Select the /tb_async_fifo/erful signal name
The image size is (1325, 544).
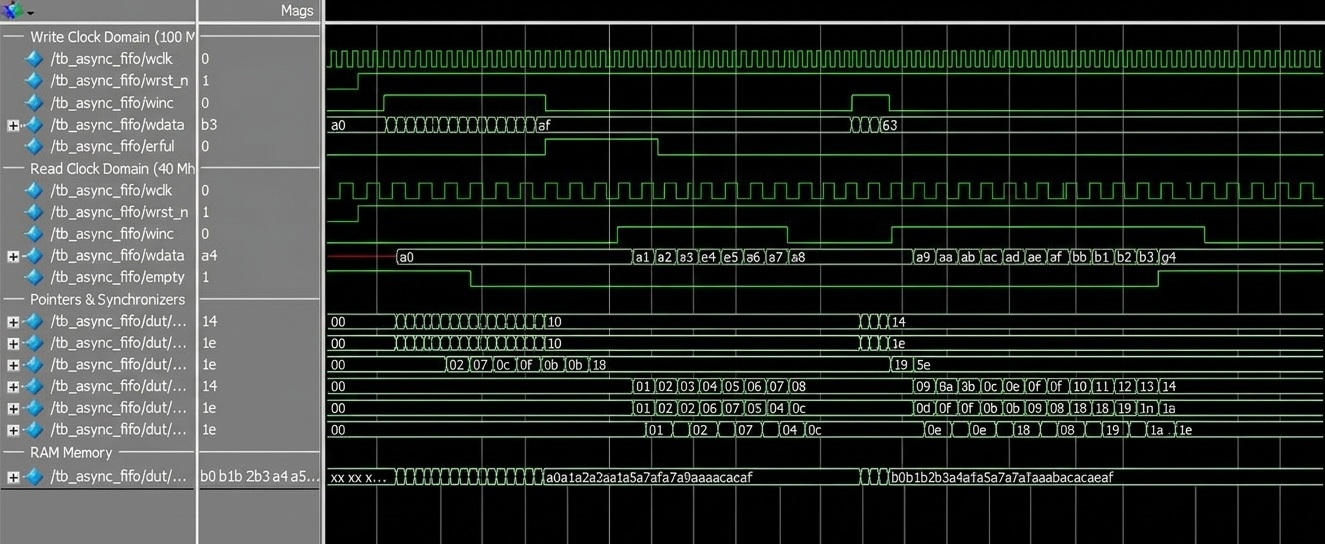tap(112, 146)
